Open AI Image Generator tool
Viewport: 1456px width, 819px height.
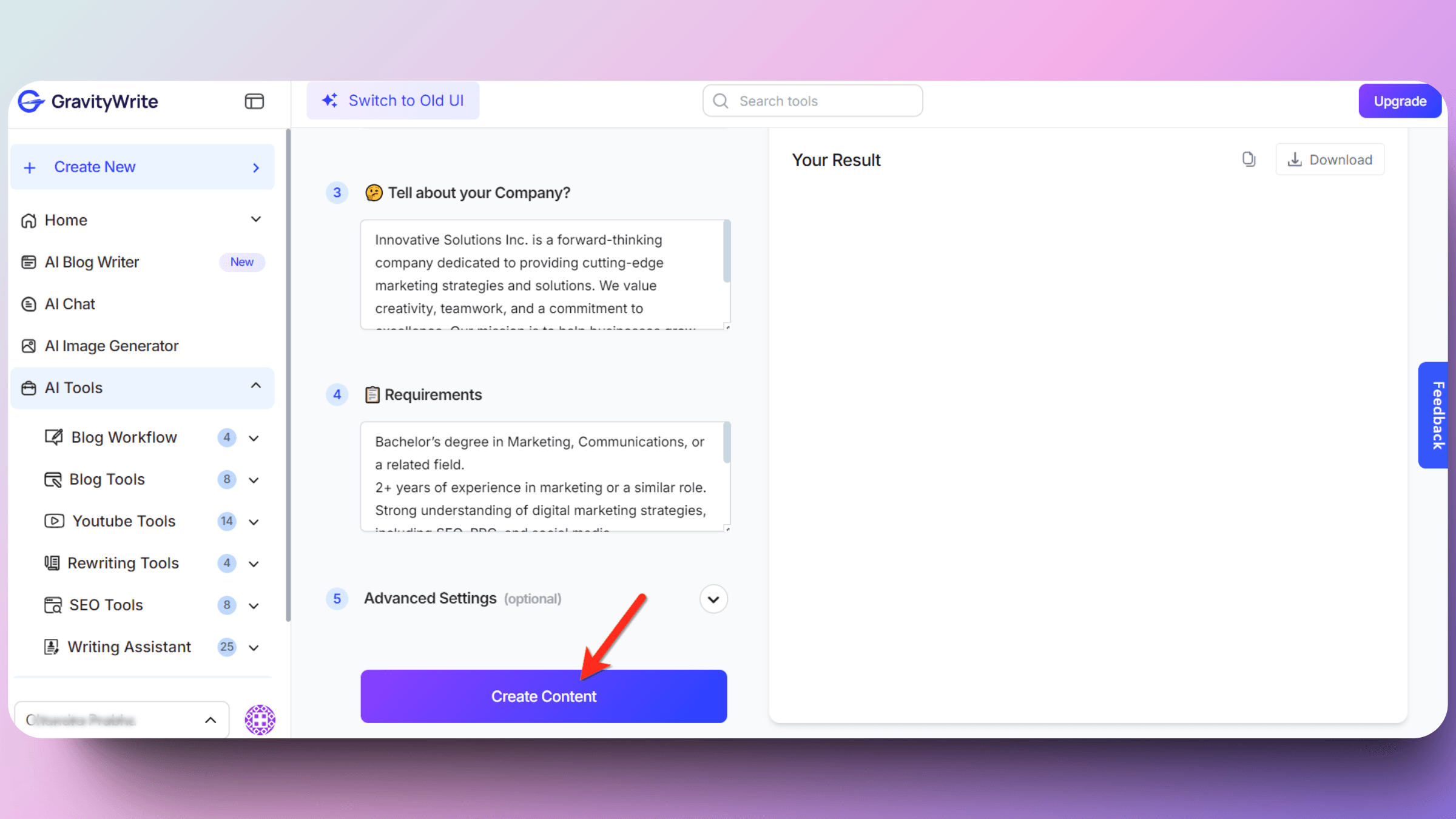click(x=111, y=345)
